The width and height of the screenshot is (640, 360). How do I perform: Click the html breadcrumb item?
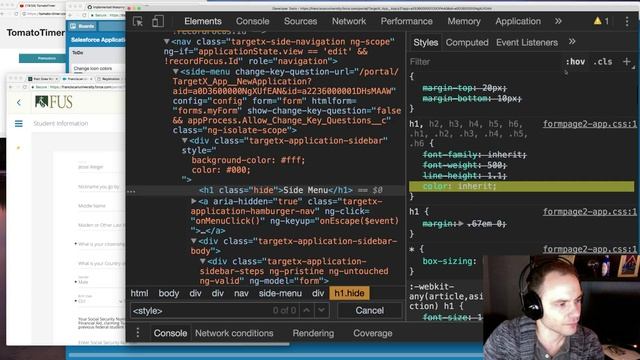(139, 293)
